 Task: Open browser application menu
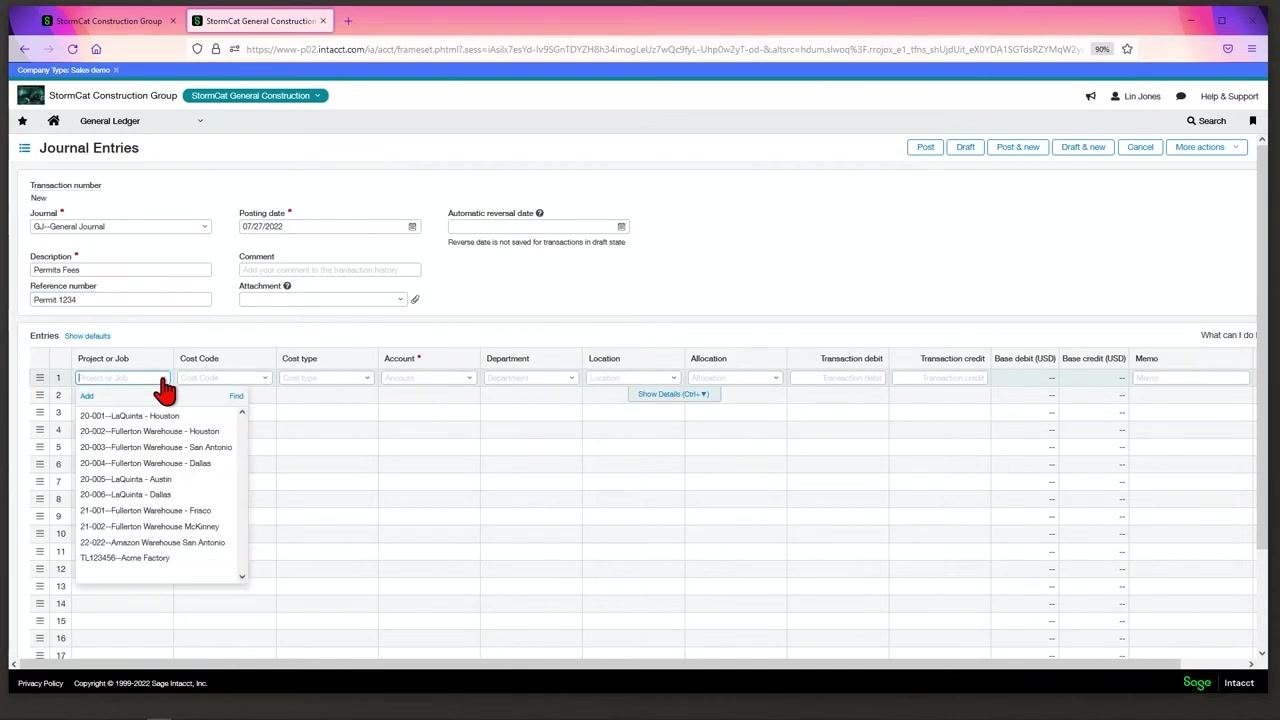pyautogui.click(x=1252, y=49)
